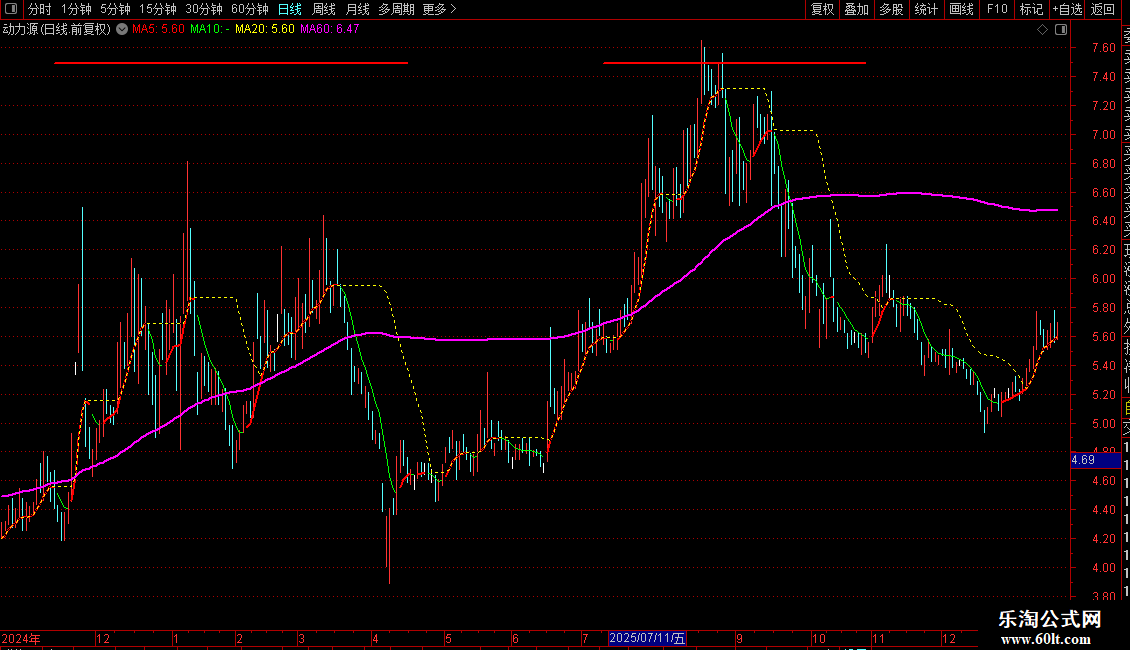Click the 6.00 price axis label
This screenshot has height=650, width=1130.
[x=1103, y=279]
